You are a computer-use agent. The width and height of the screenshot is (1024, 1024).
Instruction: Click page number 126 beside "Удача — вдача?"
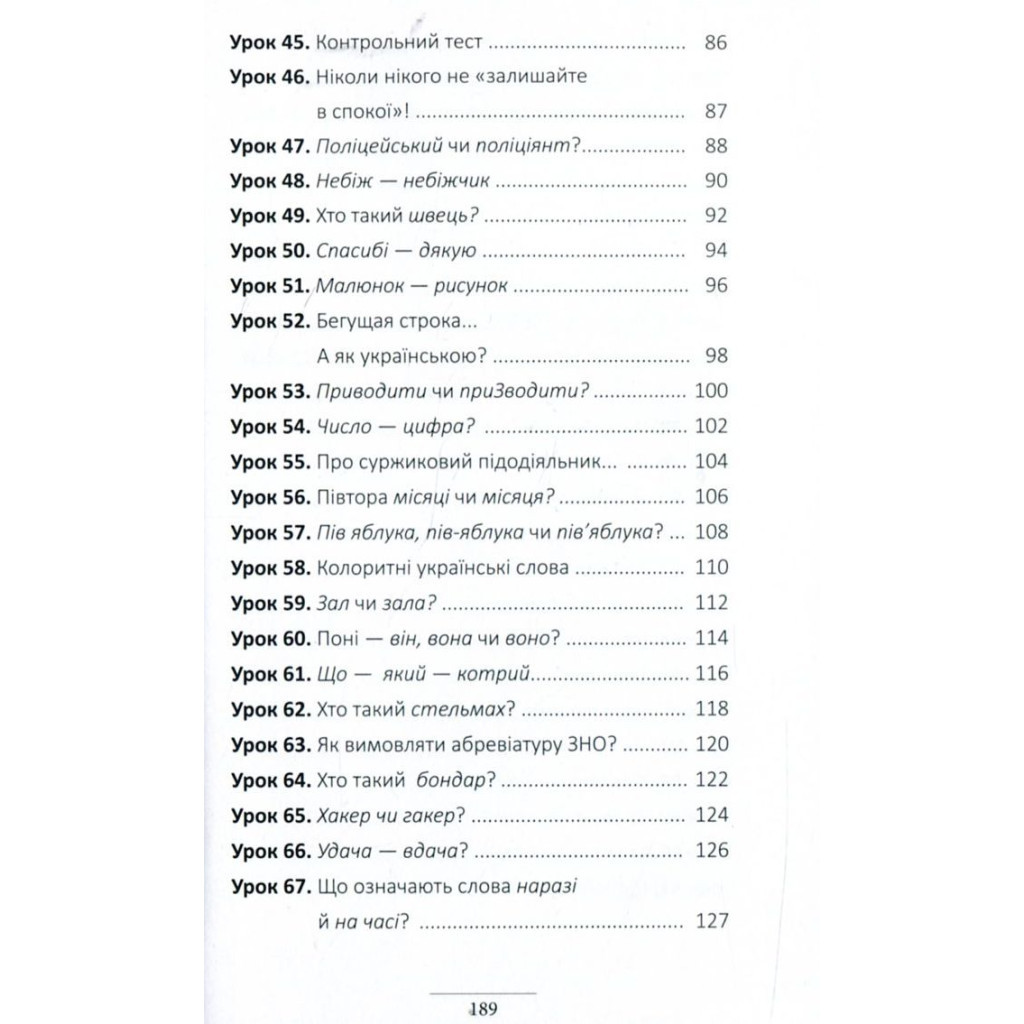point(710,850)
